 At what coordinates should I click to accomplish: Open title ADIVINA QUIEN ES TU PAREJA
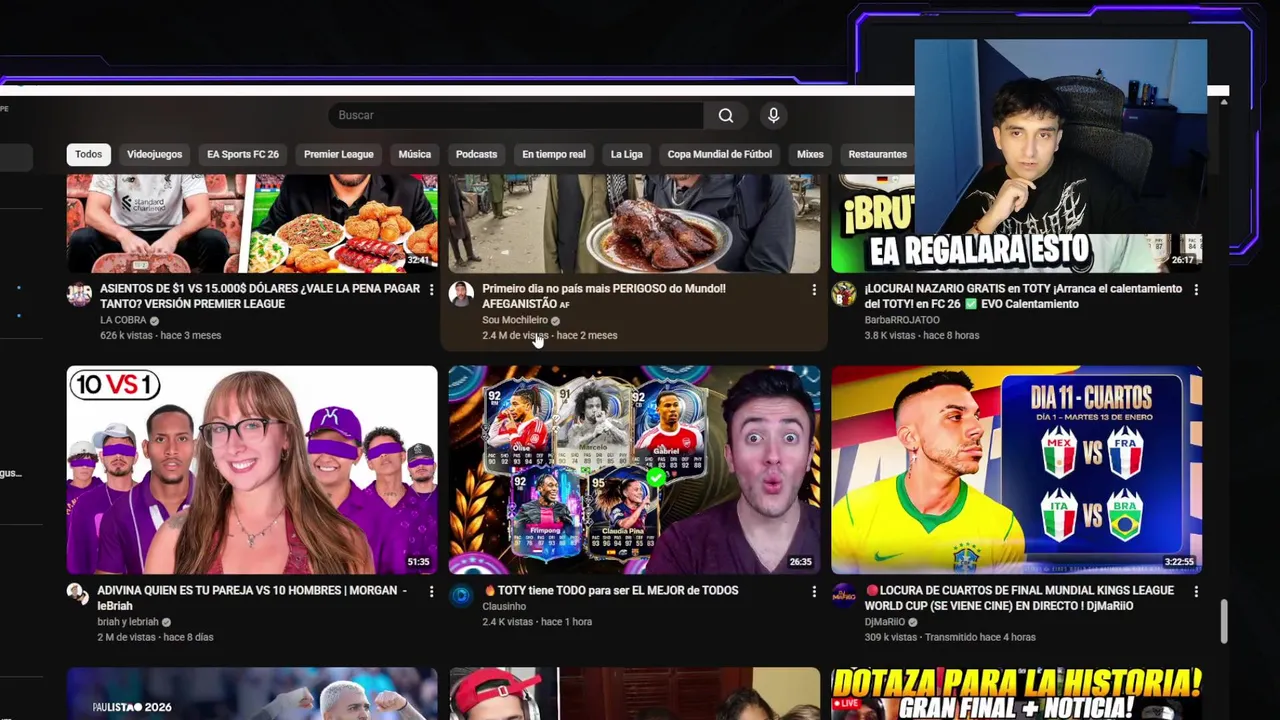252,598
